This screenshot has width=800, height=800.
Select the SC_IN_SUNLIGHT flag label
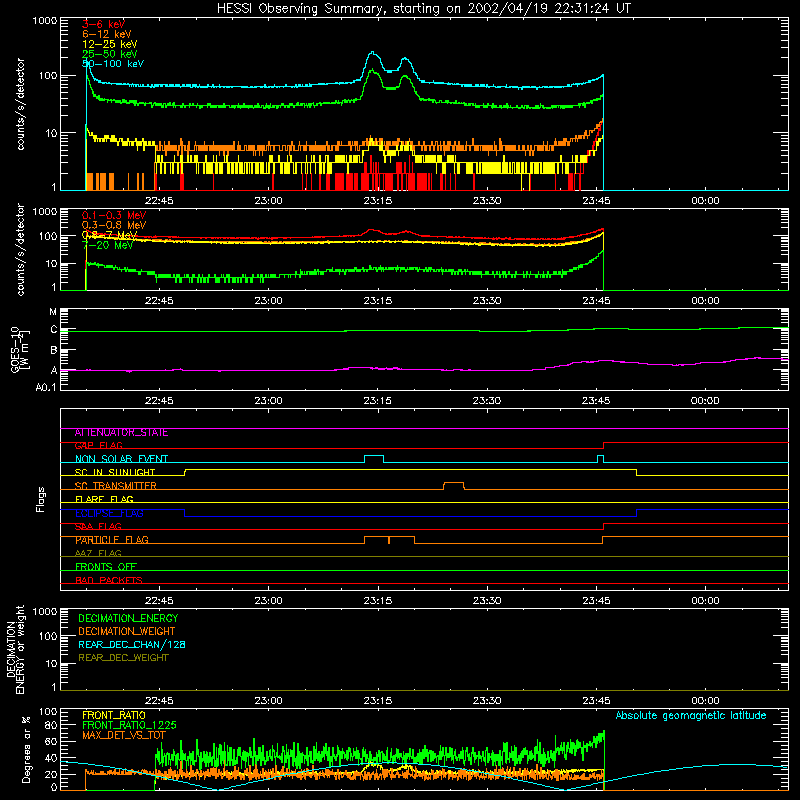115,472
